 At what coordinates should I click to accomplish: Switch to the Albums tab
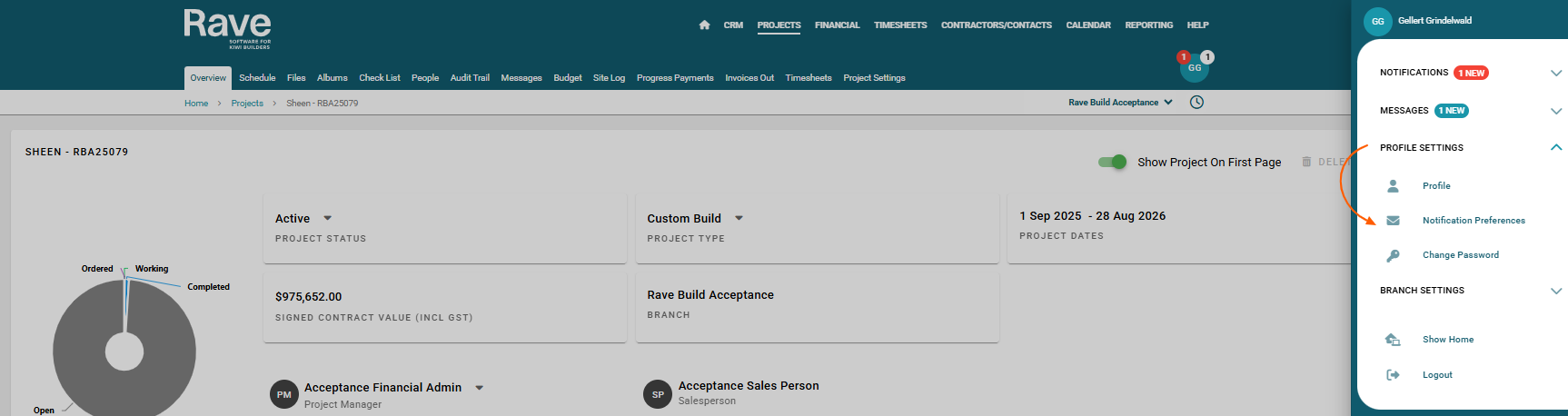click(332, 78)
